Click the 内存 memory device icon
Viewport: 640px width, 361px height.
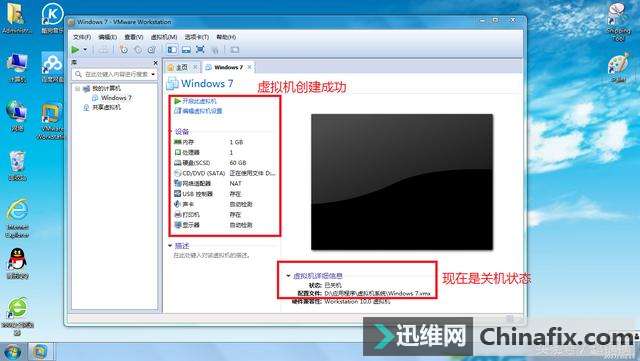pyautogui.click(x=178, y=142)
